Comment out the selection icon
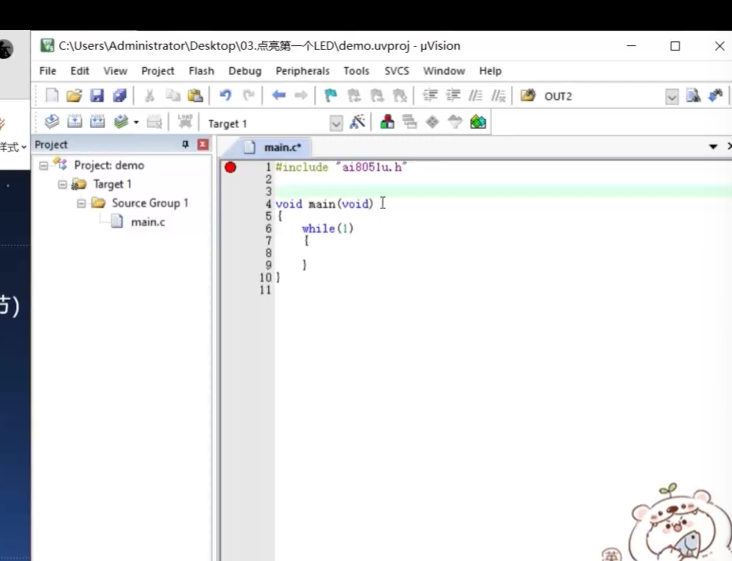 [x=475, y=96]
